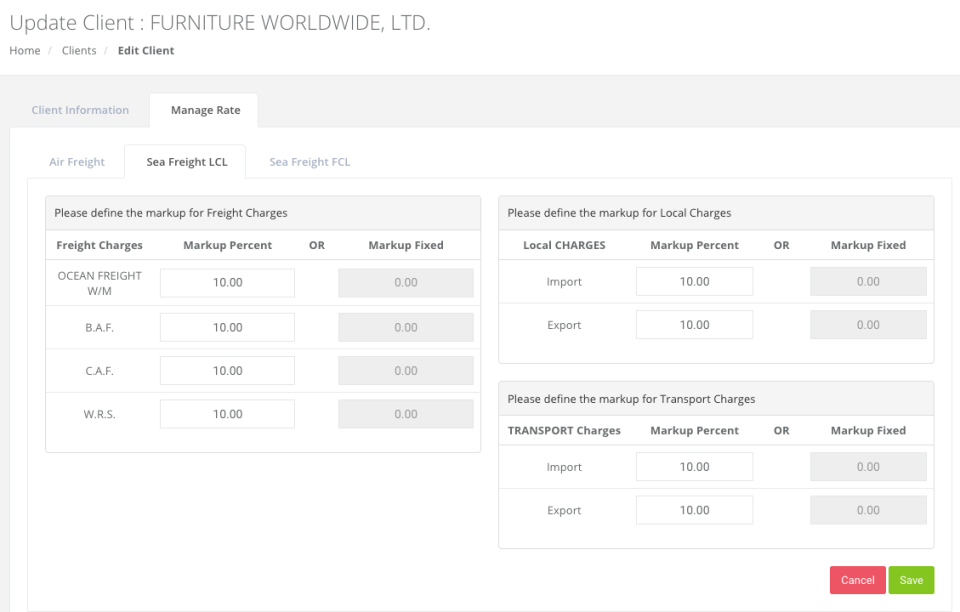This screenshot has width=960, height=612.
Task: Click Ocean Freight W/M markup fixed field
Action: tap(405, 283)
